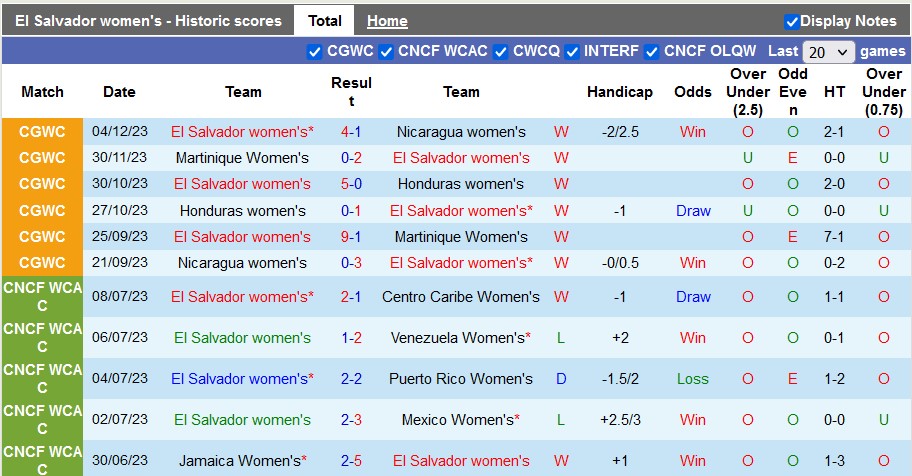Click the 9-1 result against Martinique
Viewport: 912px width, 476px height.
[351, 237]
